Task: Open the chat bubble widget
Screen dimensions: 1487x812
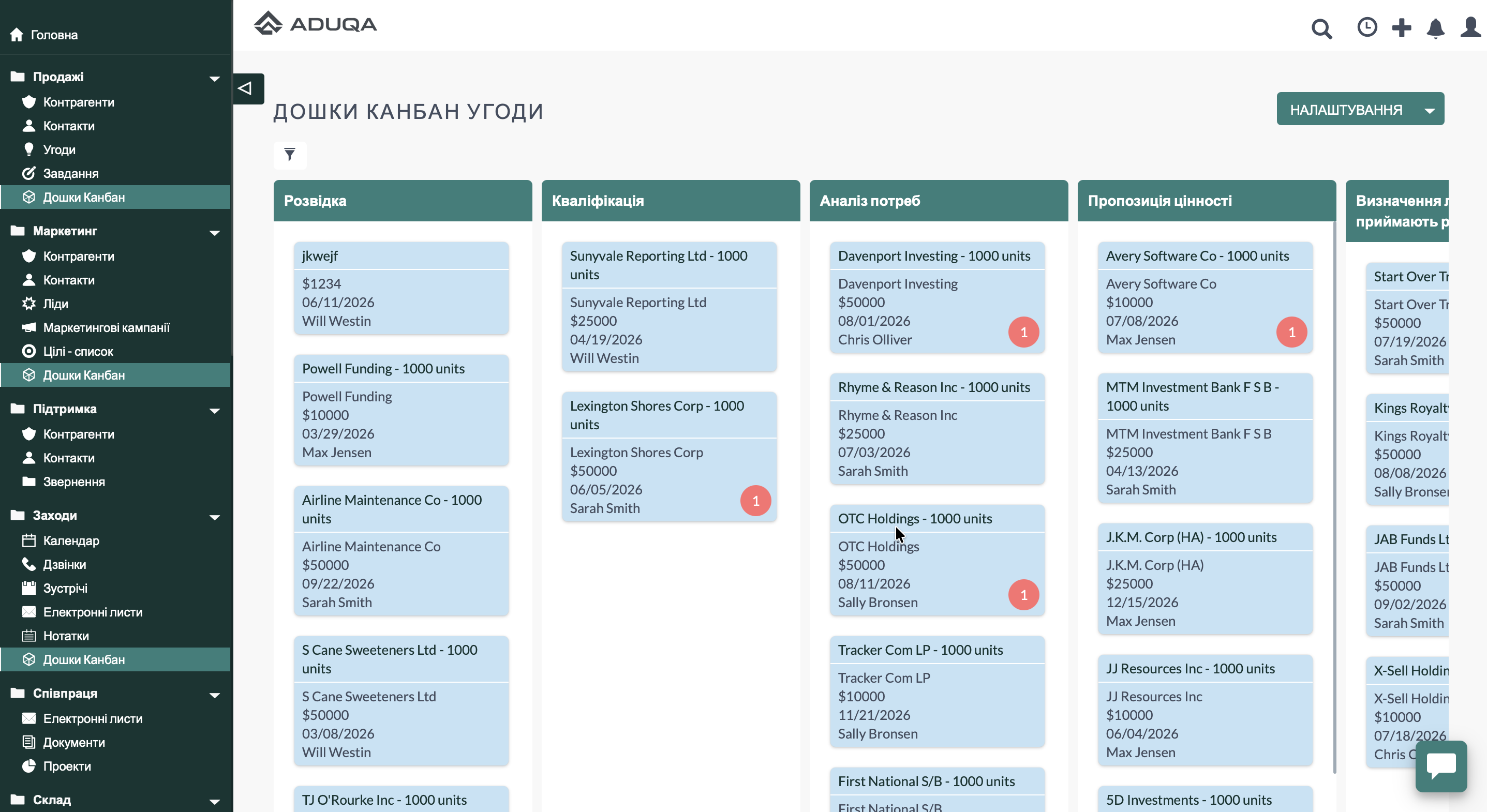Action: pyautogui.click(x=1441, y=766)
